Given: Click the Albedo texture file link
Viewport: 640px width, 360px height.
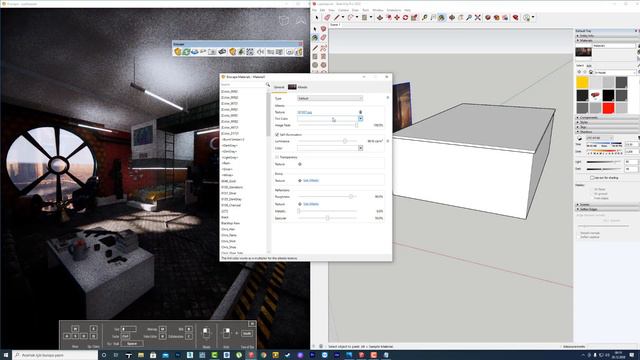Looking at the screenshot, I should (x=305, y=112).
